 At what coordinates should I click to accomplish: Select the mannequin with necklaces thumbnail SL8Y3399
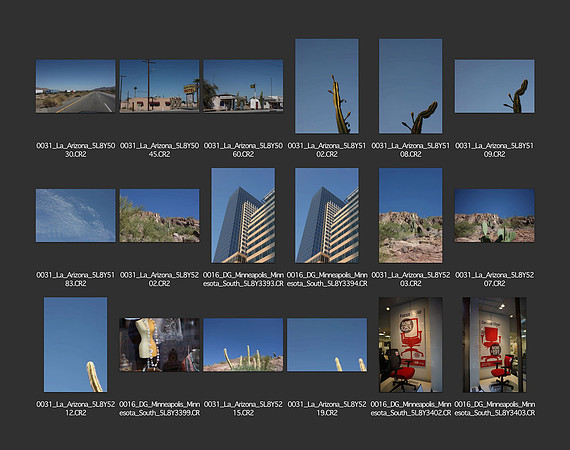coord(159,345)
